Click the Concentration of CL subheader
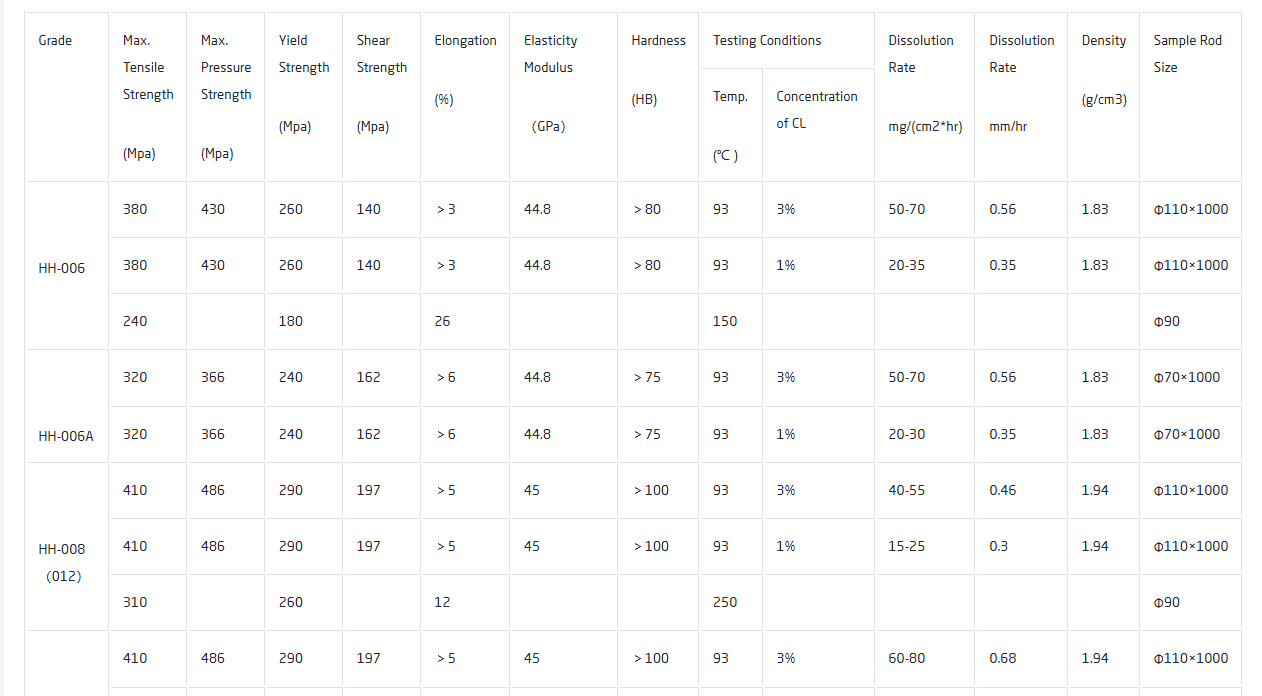Viewport: 1262px width, 696px height. [x=818, y=125]
